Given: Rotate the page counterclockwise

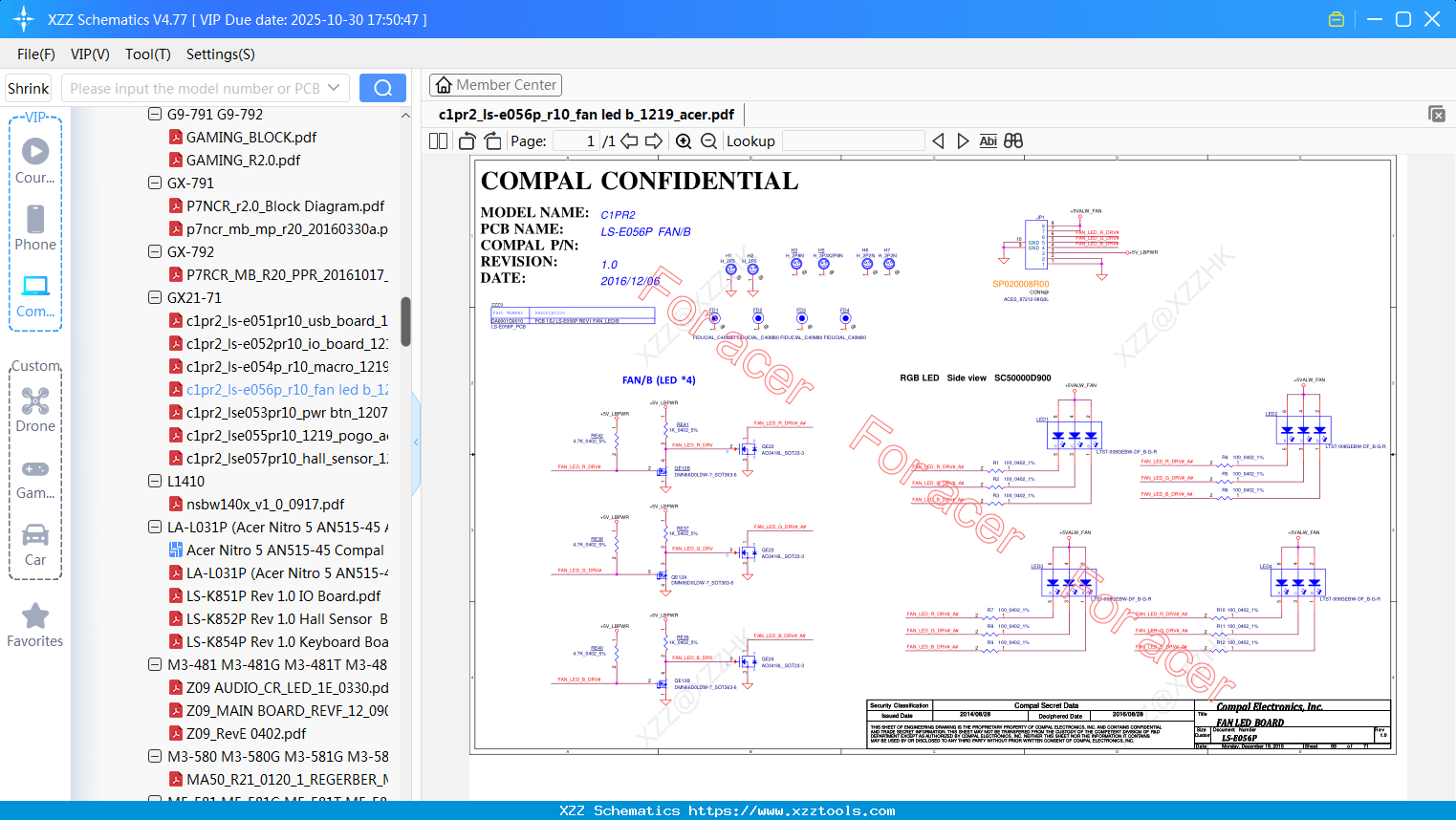Looking at the screenshot, I should (x=467, y=141).
